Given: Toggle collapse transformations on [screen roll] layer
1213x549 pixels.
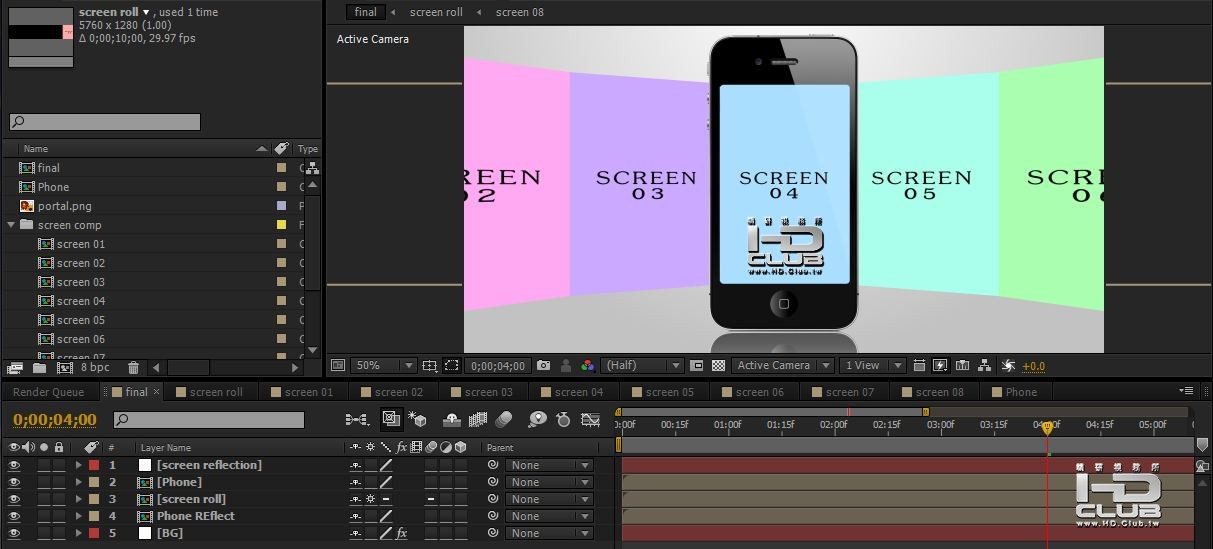Looking at the screenshot, I should pos(371,499).
